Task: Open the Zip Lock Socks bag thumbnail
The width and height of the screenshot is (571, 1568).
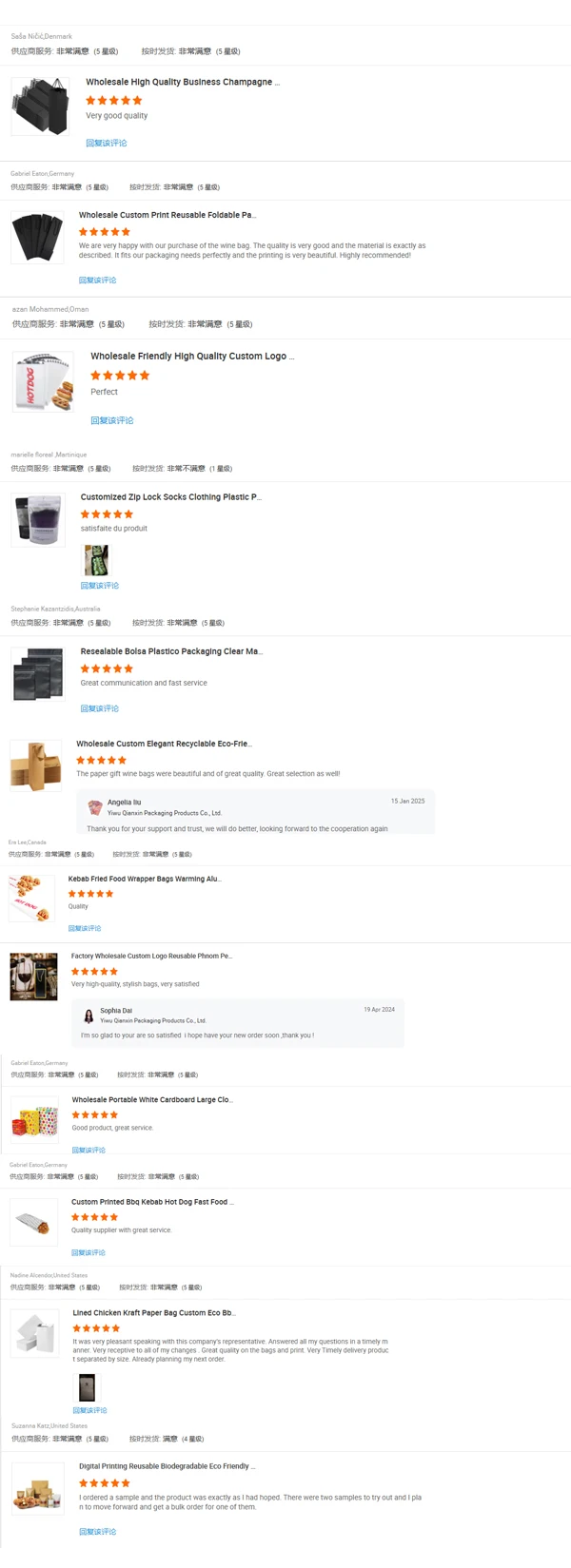Action: (x=38, y=520)
